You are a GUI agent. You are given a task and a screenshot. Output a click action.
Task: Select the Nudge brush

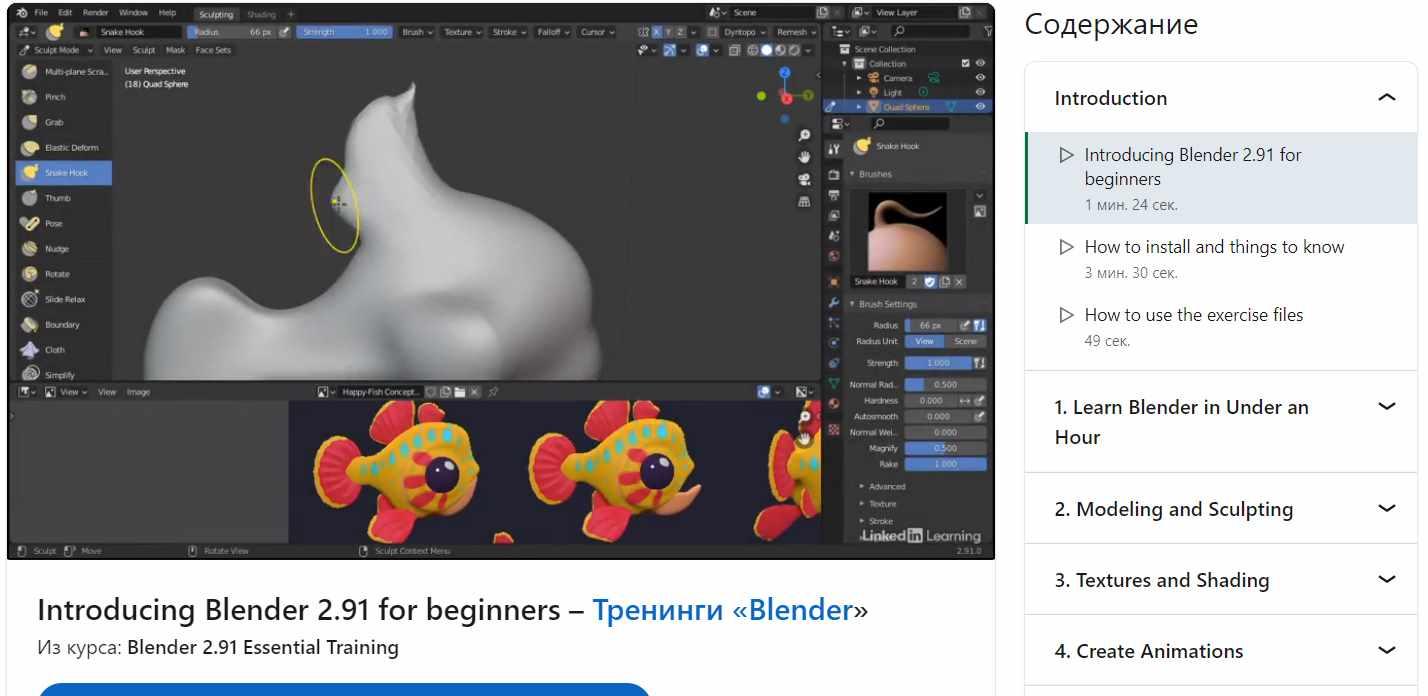point(56,249)
